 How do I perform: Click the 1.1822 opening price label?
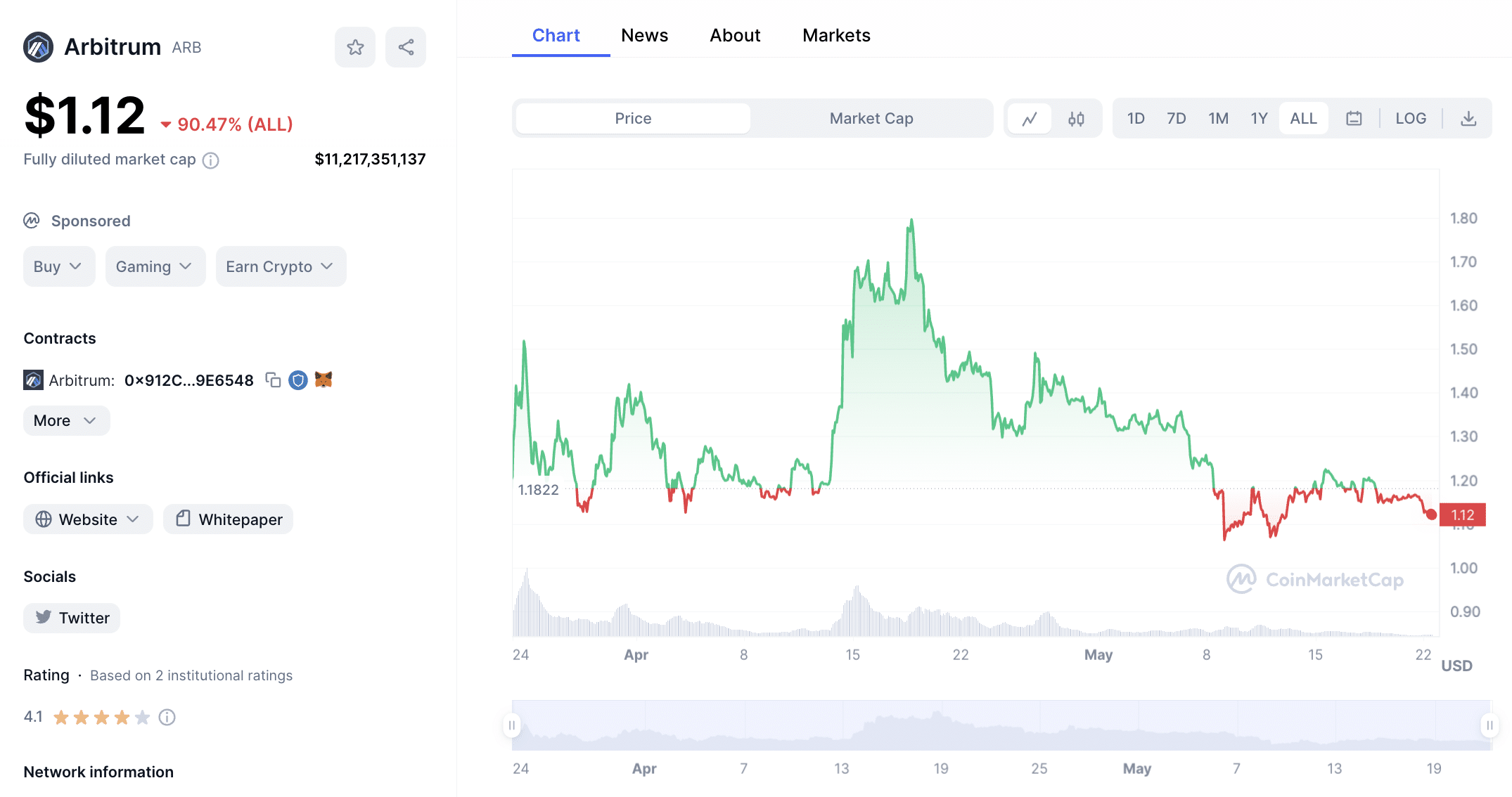click(538, 490)
